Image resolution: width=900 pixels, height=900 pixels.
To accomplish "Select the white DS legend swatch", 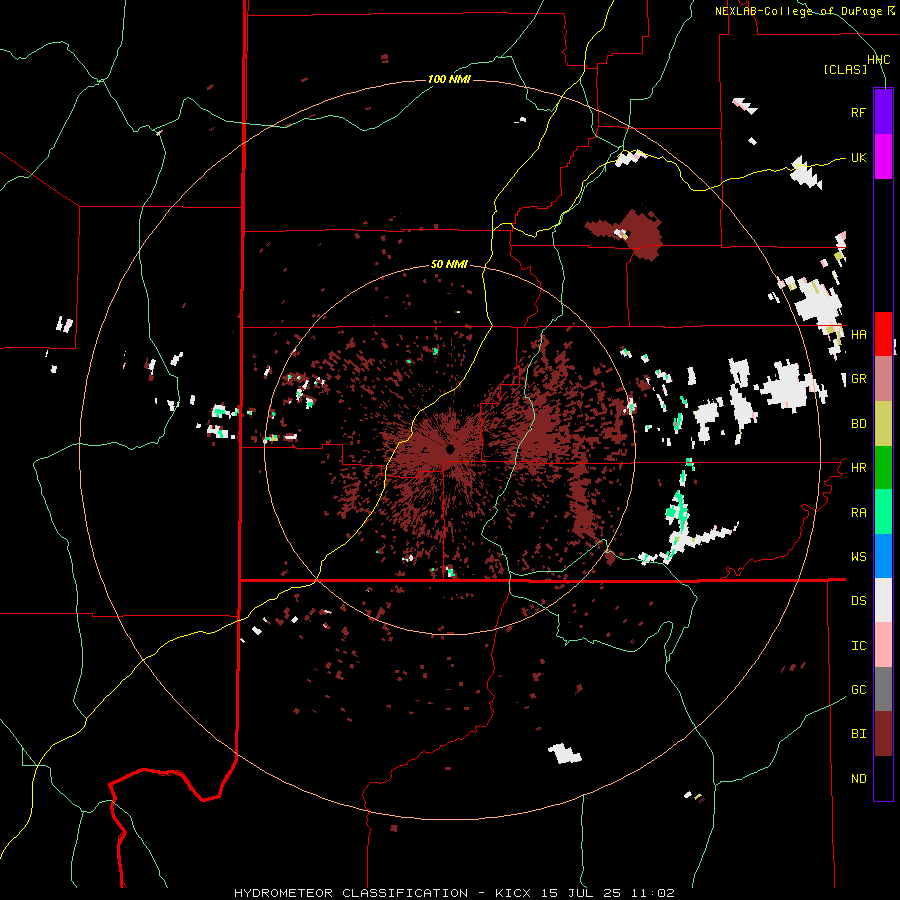I will coord(883,600).
